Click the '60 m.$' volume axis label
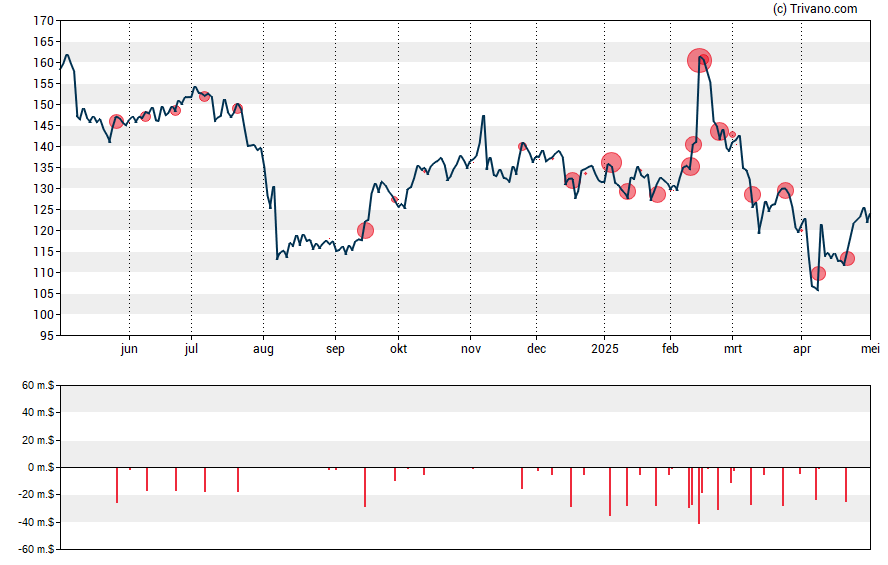This screenshot has width=888, height=565. [38, 386]
